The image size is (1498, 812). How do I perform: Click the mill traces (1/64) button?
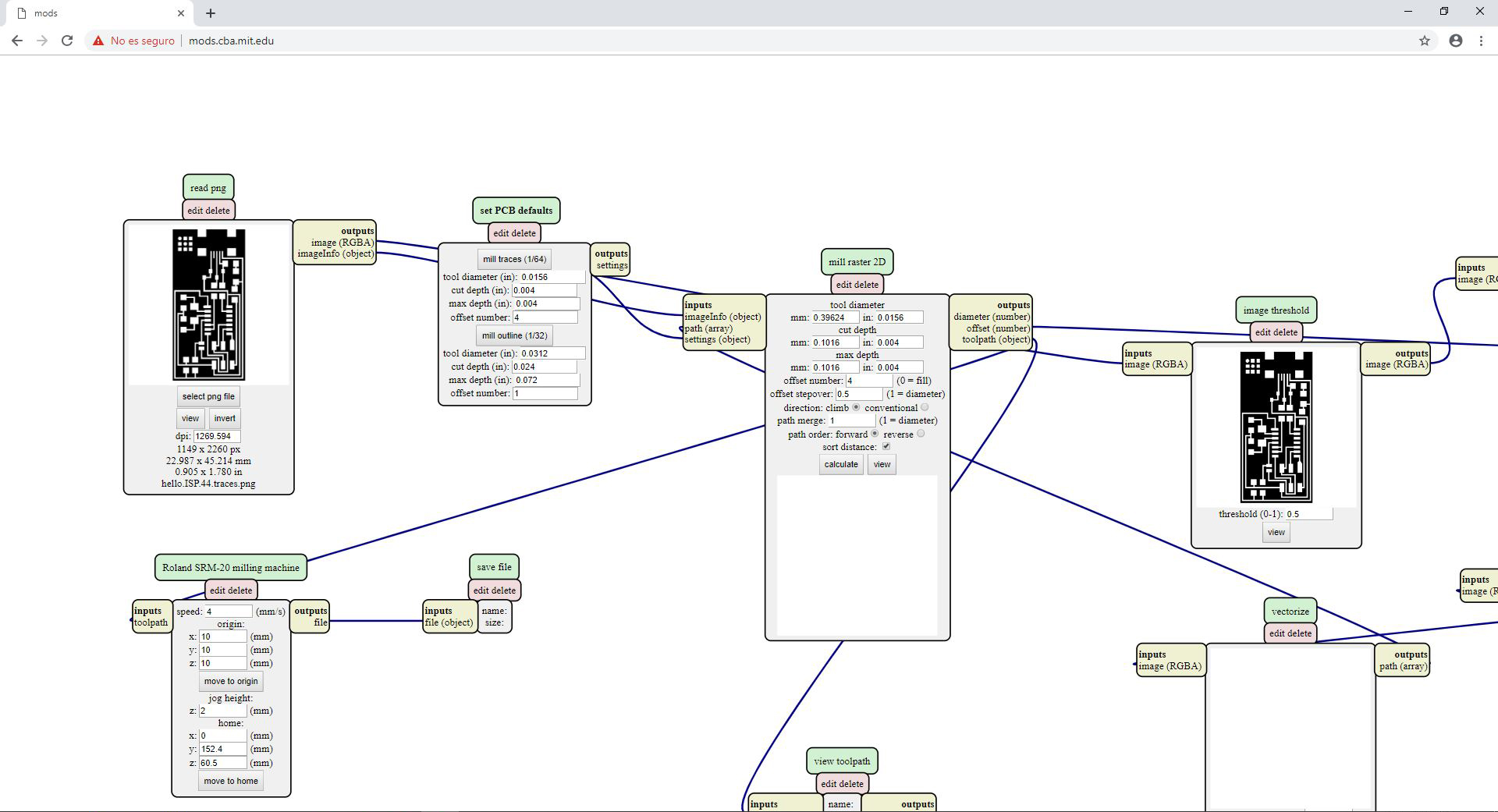click(514, 259)
